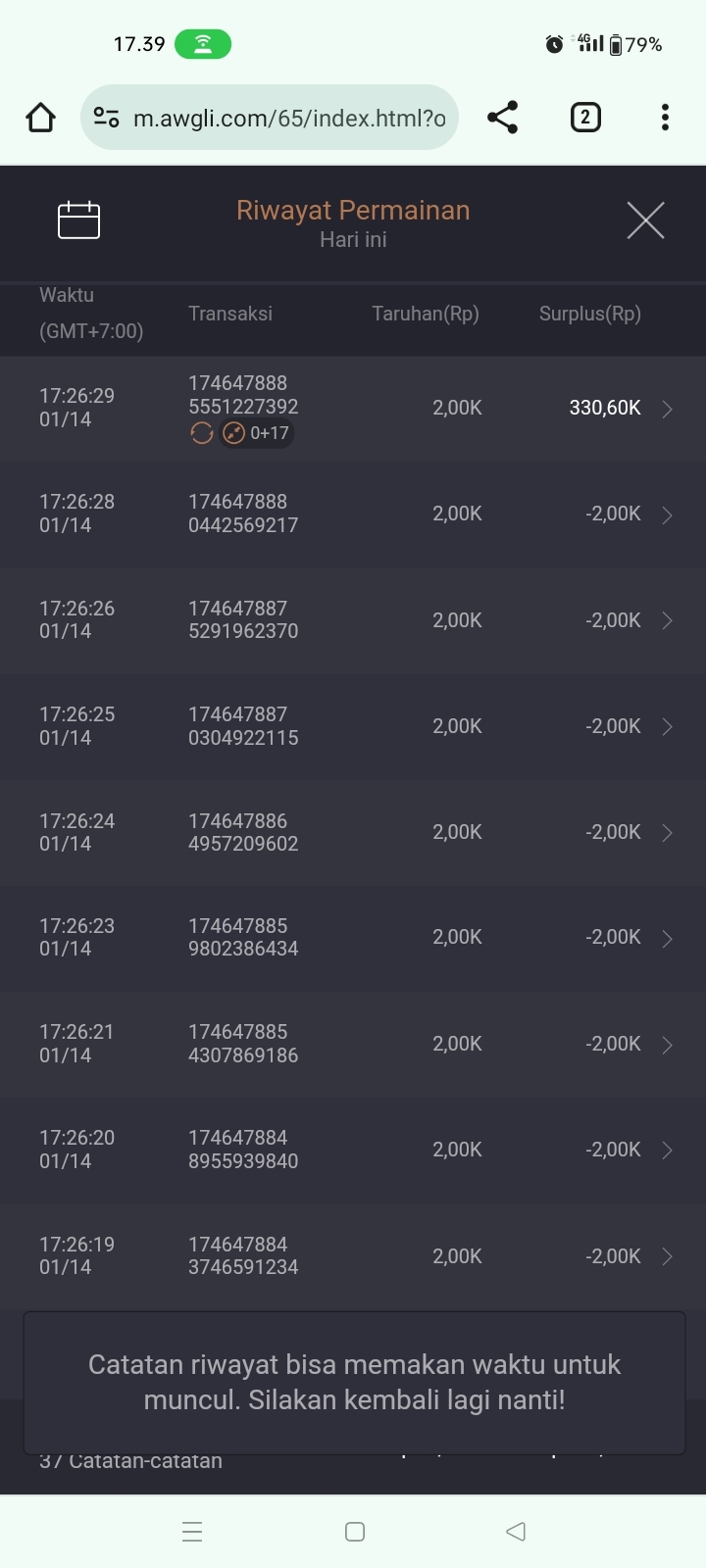Image resolution: width=706 pixels, height=1568 pixels.
Task: Expand the 17:26:24 transaction details chevron
Action: [668, 833]
